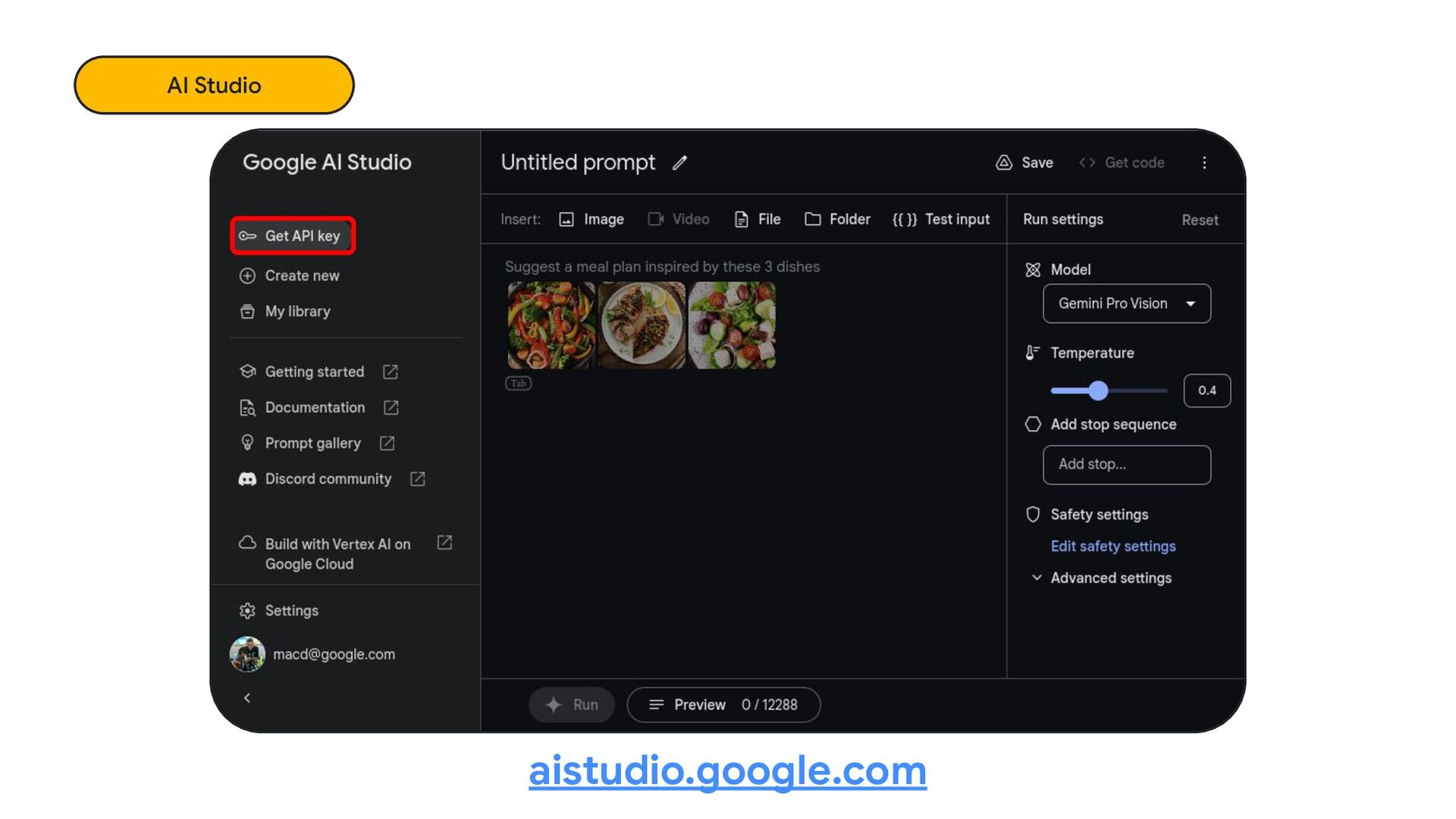Open the three-dot overflow menu

click(x=1204, y=162)
